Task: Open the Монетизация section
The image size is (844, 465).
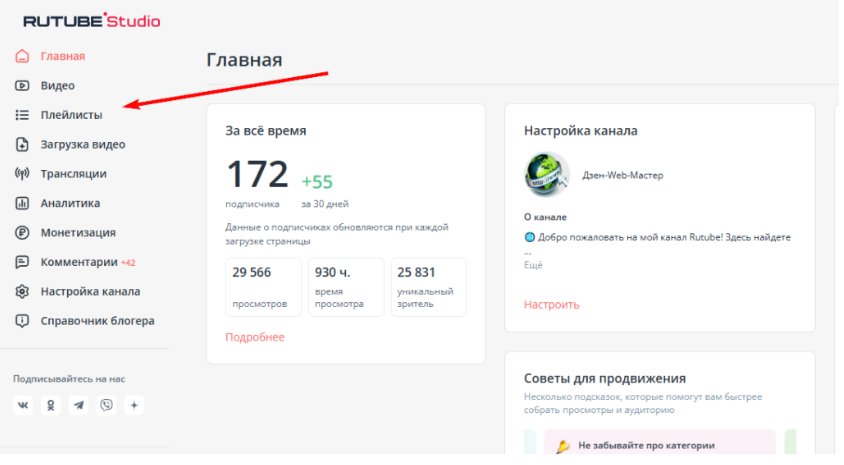Action: 78,232
